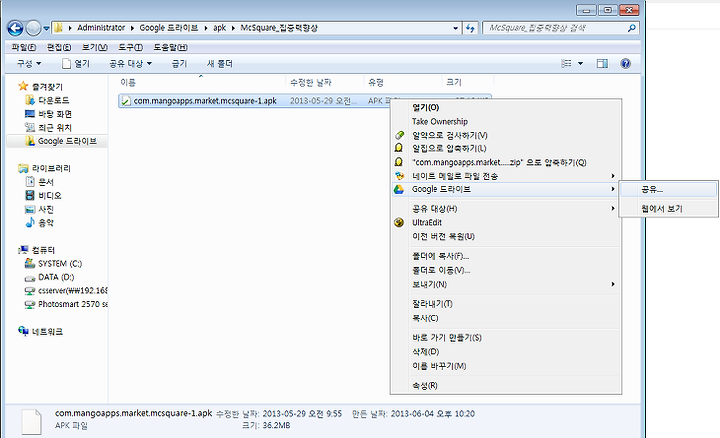The image size is (720, 438).
Task: Expand the address bar history dropdown
Action: point(456,28)
